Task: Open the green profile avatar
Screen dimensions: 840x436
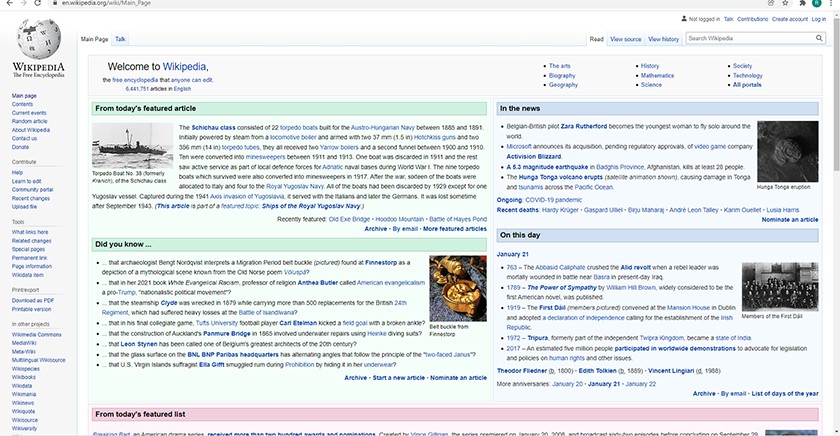Action: click(816, 3)
